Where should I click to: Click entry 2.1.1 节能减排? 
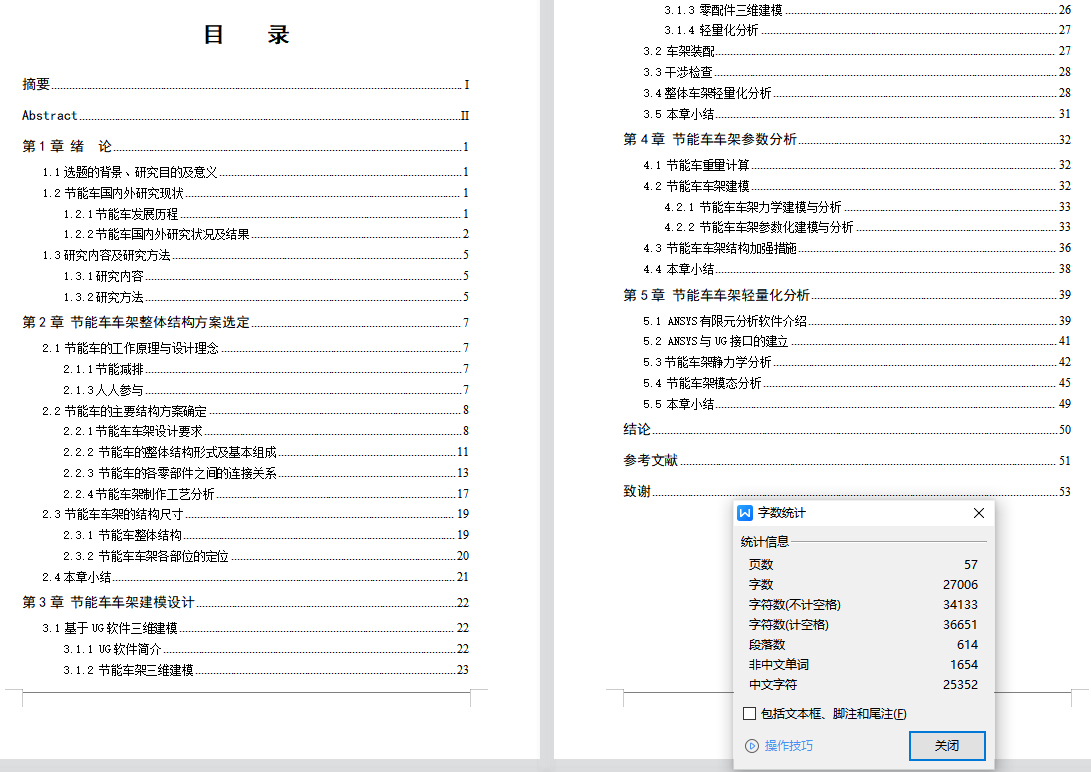(266, 369)
